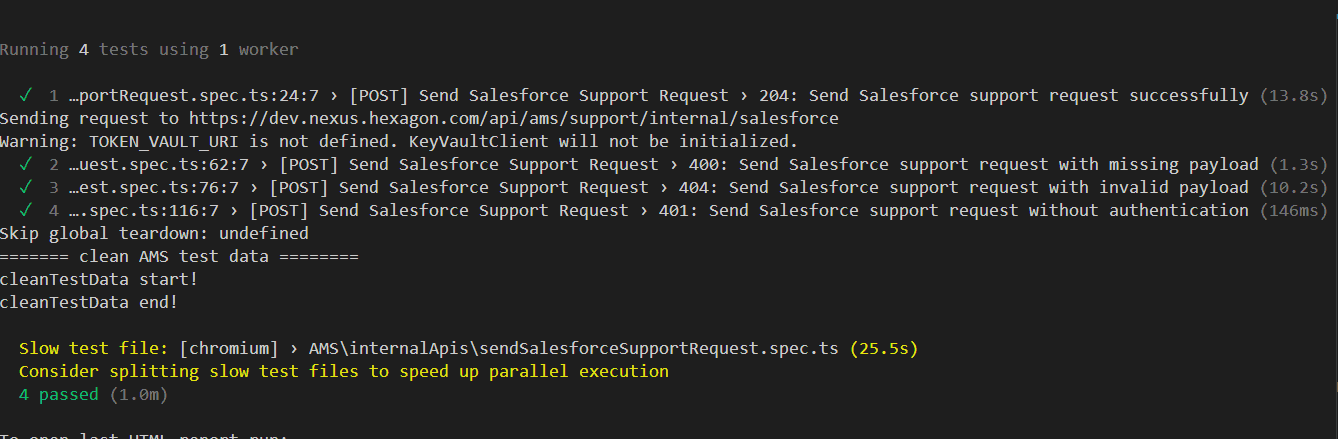Click the "4 passed" summary text
The image size is (1338, 439).
(x=59, y=395)
